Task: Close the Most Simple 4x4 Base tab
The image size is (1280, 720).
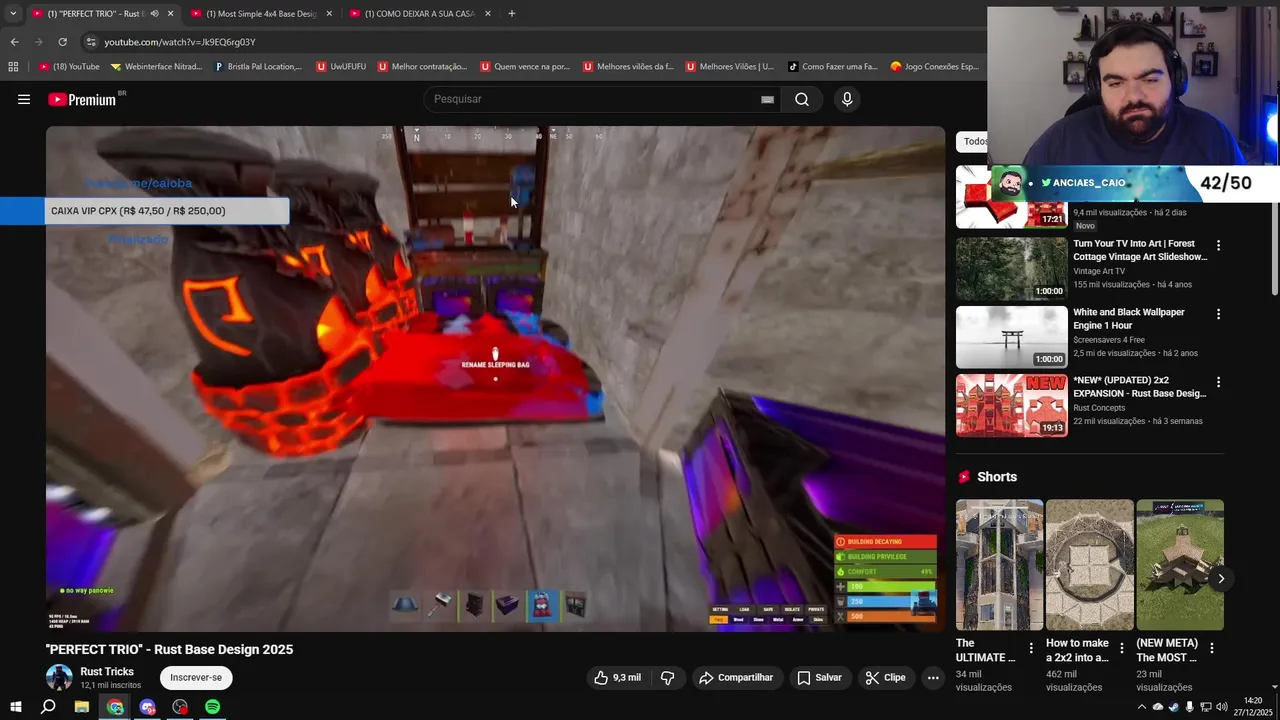Action: 329,14
